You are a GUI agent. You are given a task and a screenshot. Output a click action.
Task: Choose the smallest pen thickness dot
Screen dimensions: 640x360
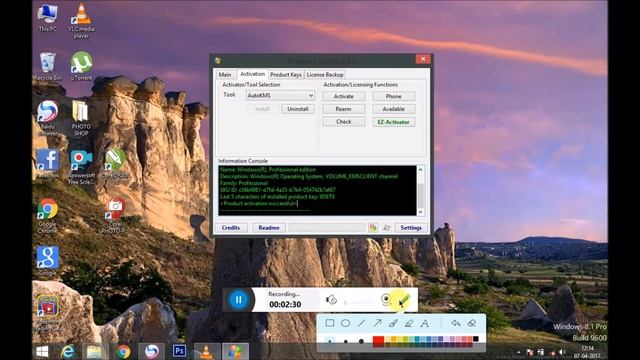click(330, 341)
